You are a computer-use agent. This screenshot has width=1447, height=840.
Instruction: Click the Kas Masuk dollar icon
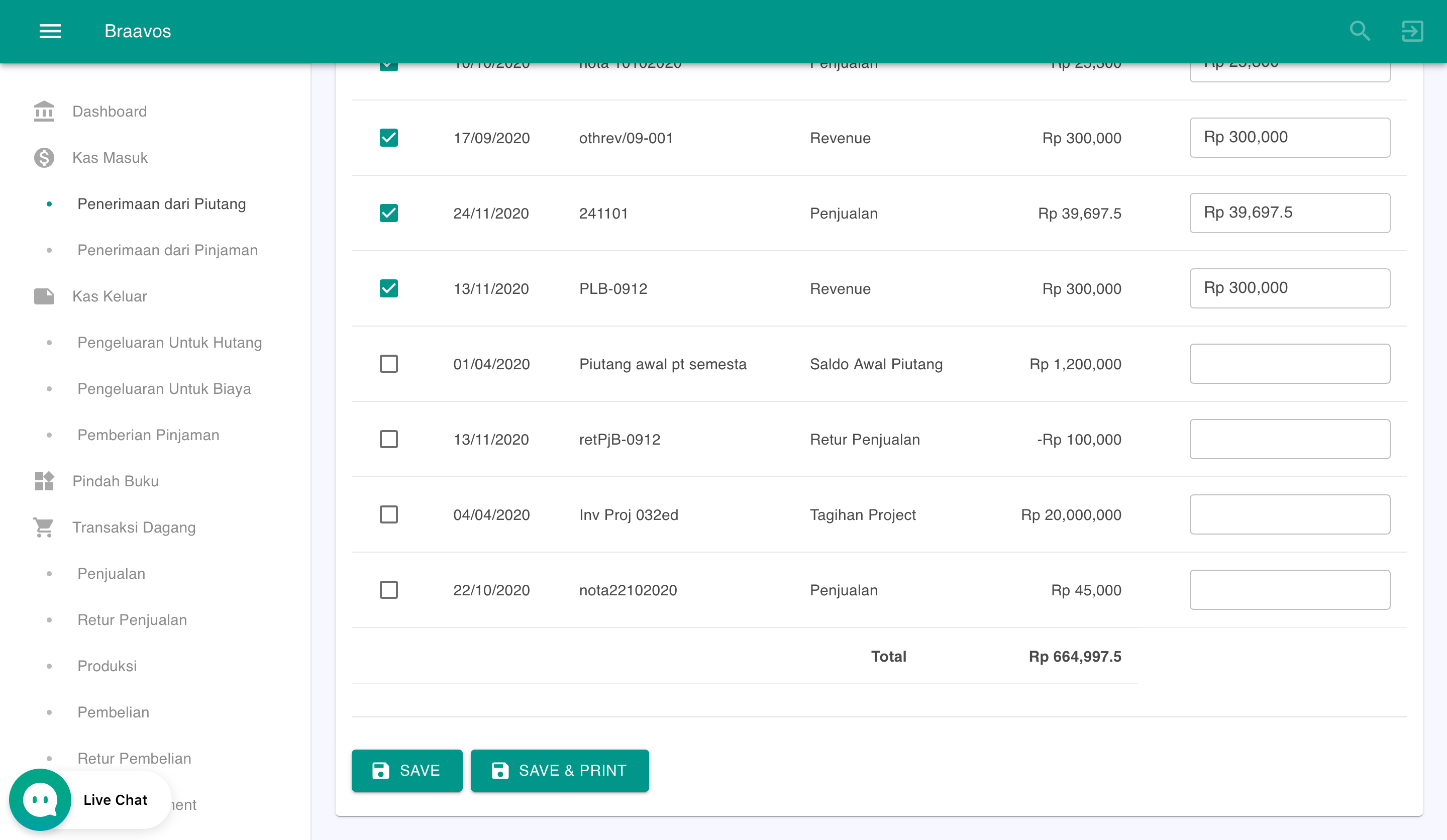click(44, 157)
